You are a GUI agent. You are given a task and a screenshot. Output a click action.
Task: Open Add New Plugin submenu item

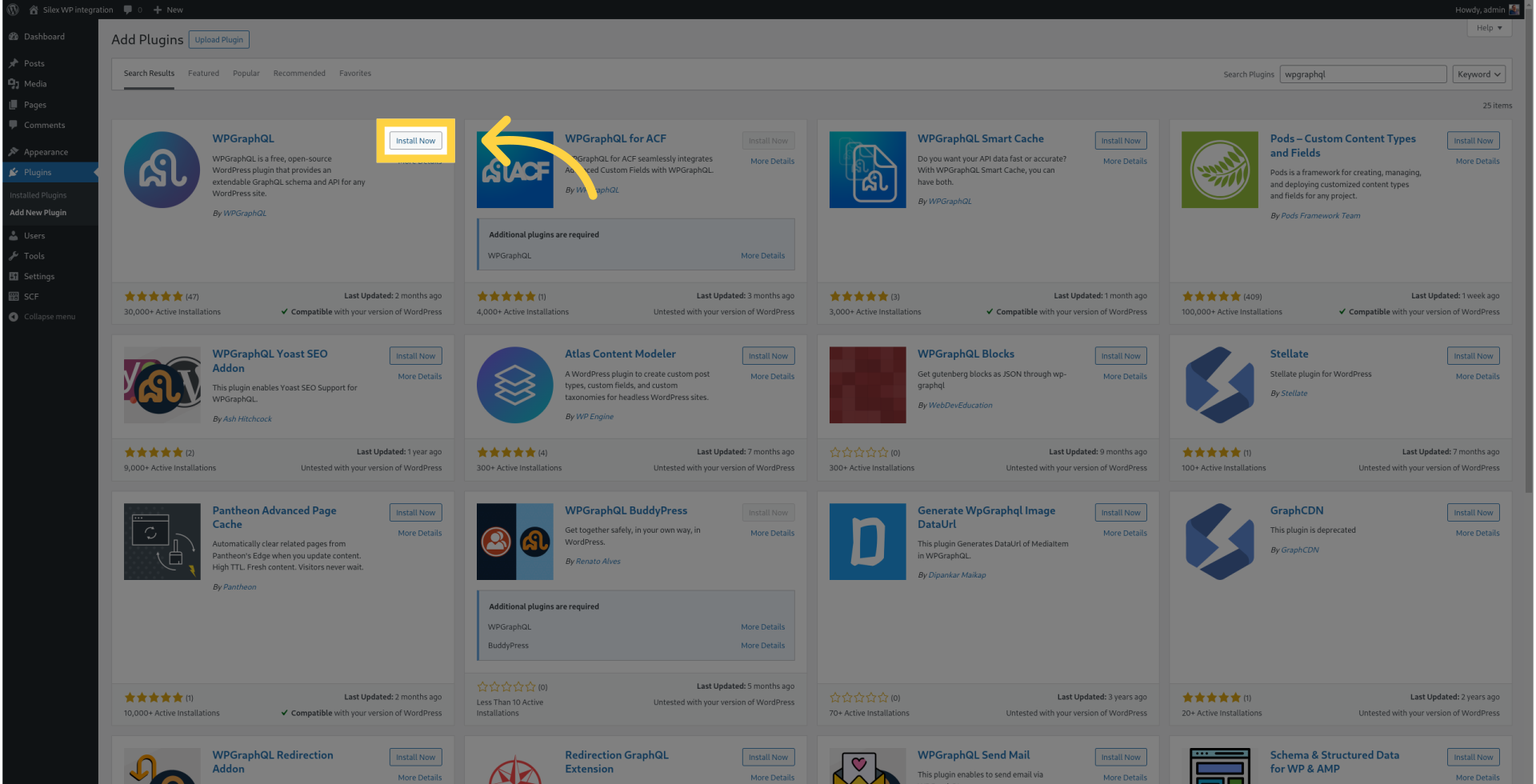pos(38,213)
